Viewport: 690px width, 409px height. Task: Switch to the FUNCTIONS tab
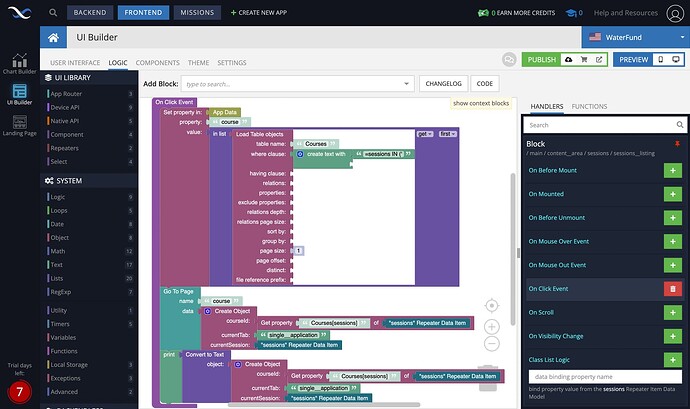tap(589, 107)
